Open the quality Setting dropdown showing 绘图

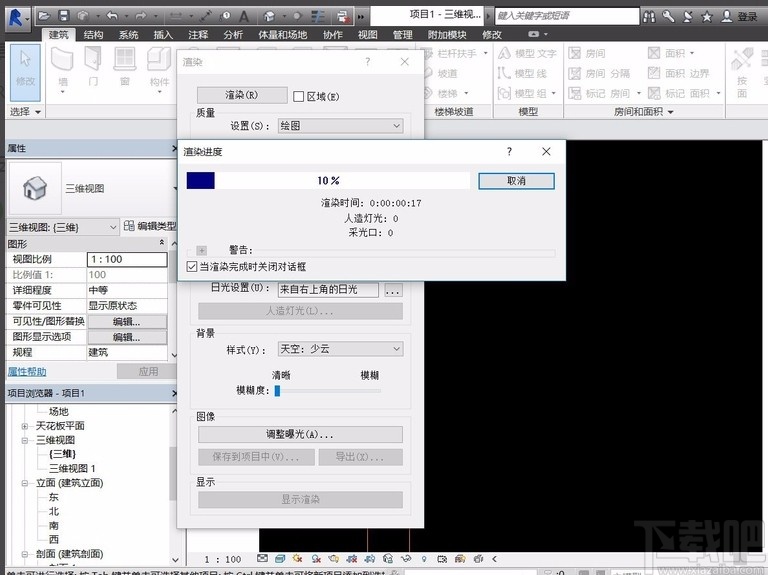pos(340,126)
